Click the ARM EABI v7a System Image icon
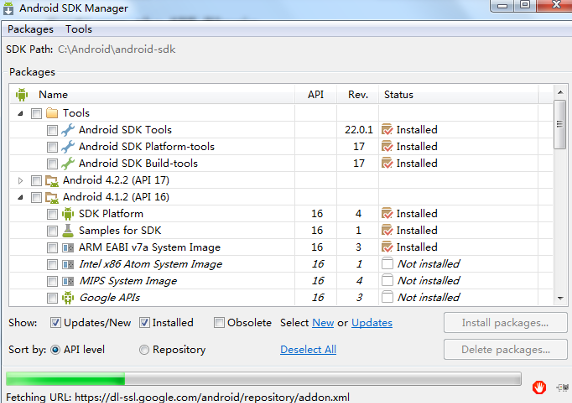This screenshot has height=403, width=572. 68,248
